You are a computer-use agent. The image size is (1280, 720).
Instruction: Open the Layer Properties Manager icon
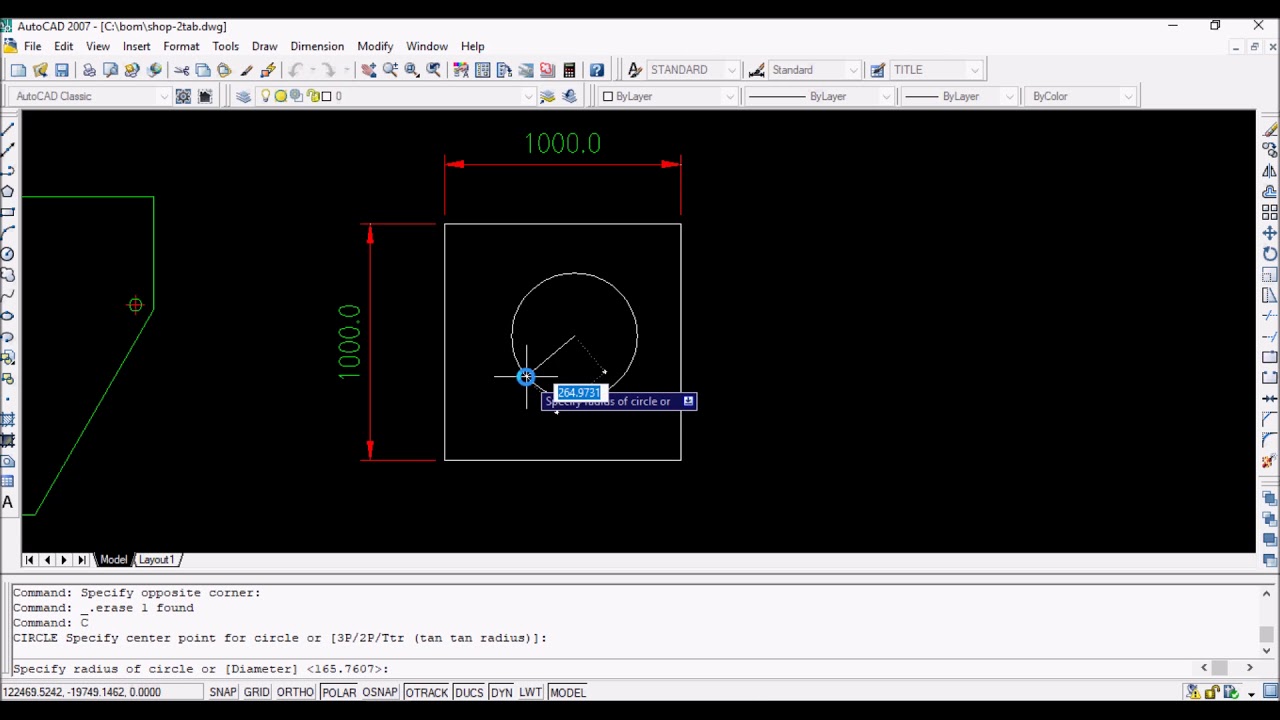coord(243,96)
